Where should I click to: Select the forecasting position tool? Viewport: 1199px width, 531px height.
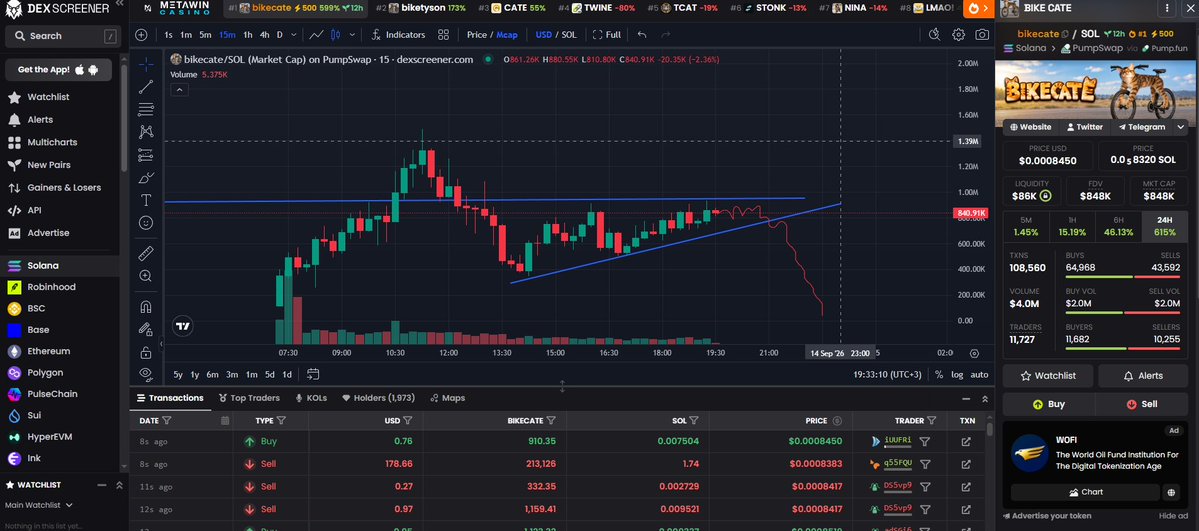146,155
